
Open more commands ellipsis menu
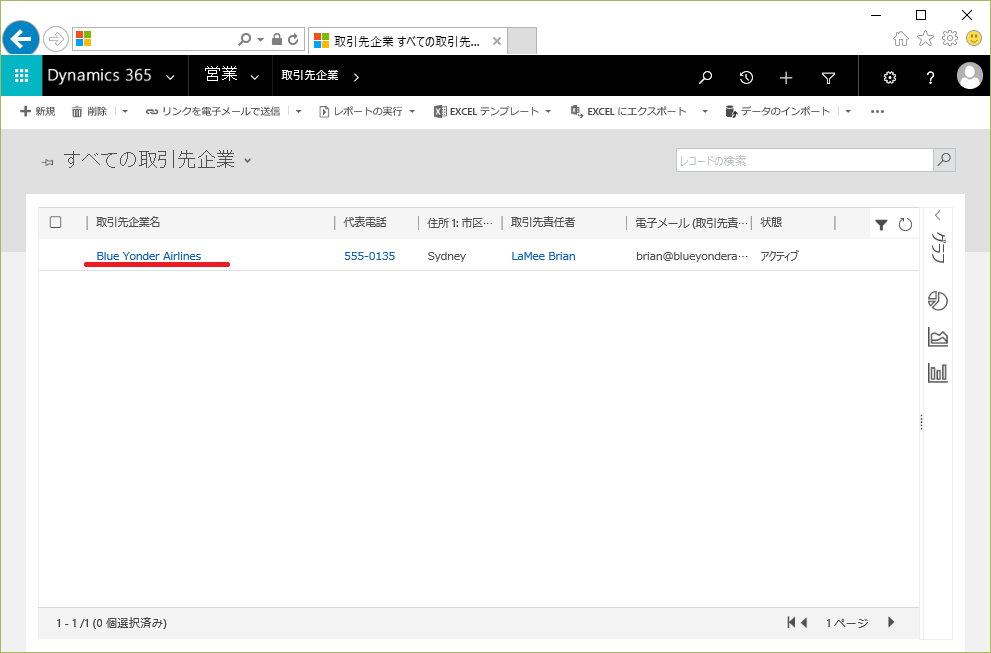pos(877,111)
